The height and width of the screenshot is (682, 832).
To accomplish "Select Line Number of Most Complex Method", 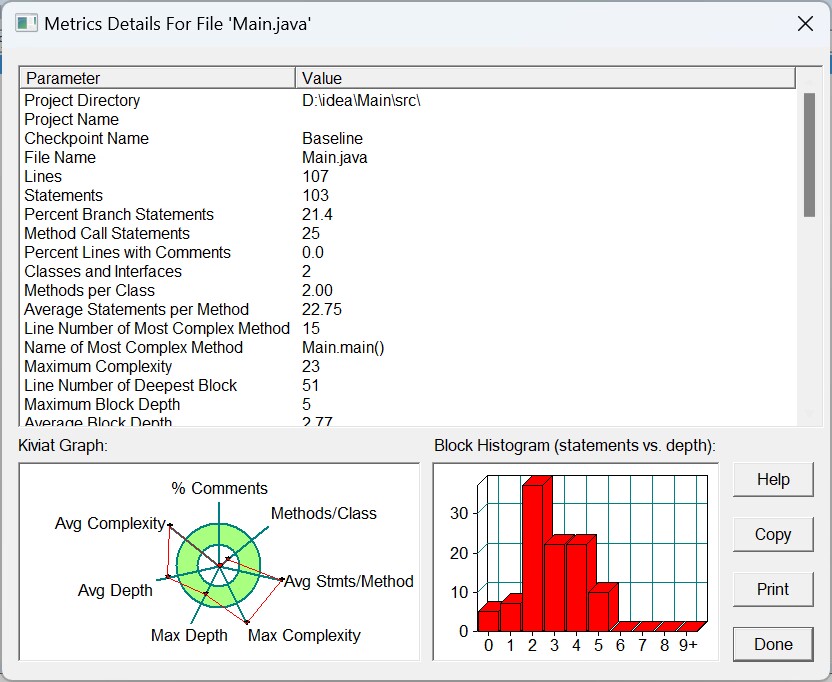I will tap(409, 329).
